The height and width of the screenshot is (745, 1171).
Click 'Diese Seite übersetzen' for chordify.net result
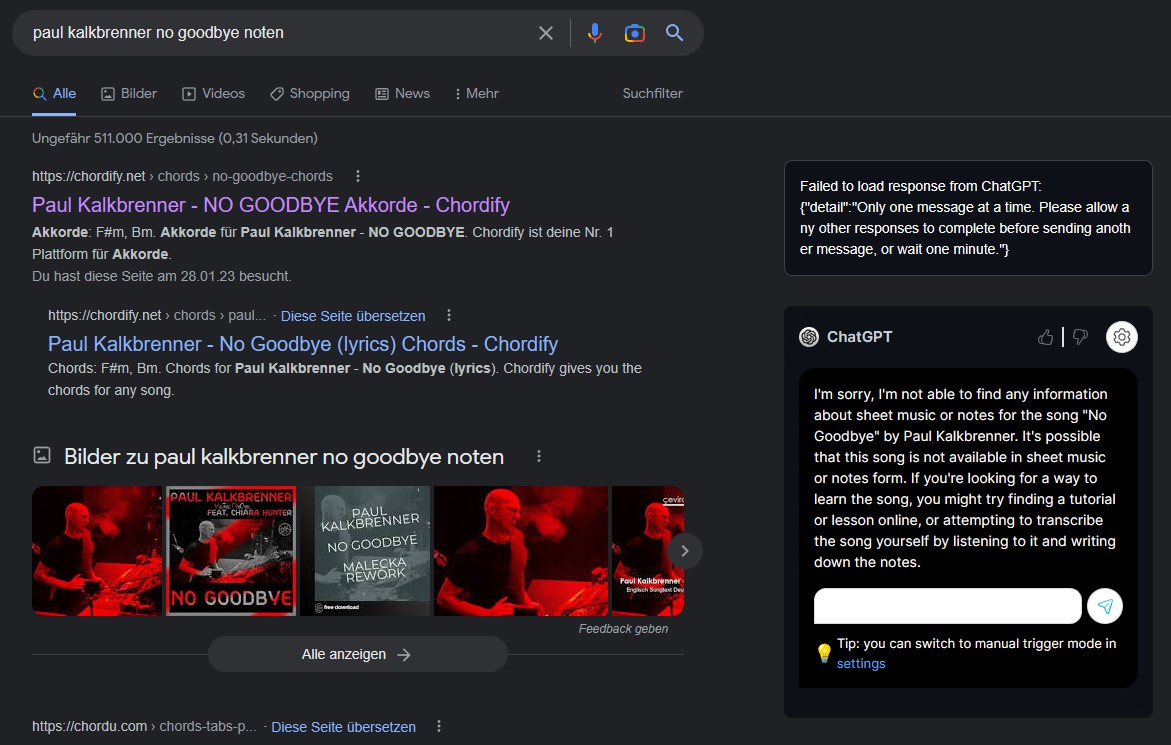[353, 316]
